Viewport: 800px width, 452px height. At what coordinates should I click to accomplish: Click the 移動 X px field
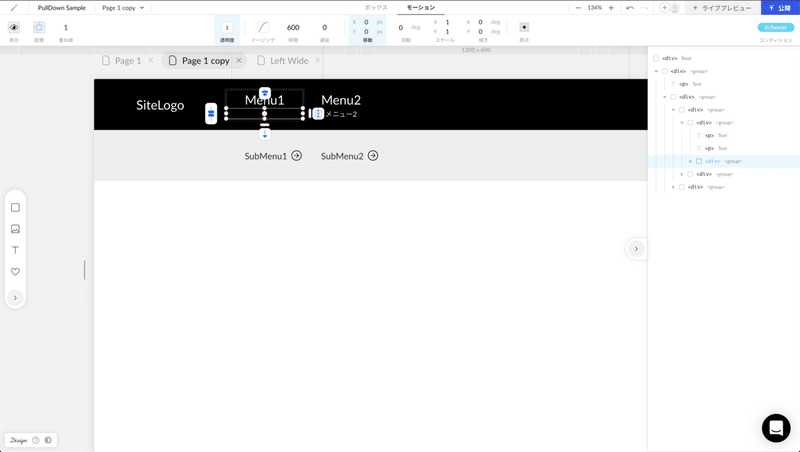(366, 22)
